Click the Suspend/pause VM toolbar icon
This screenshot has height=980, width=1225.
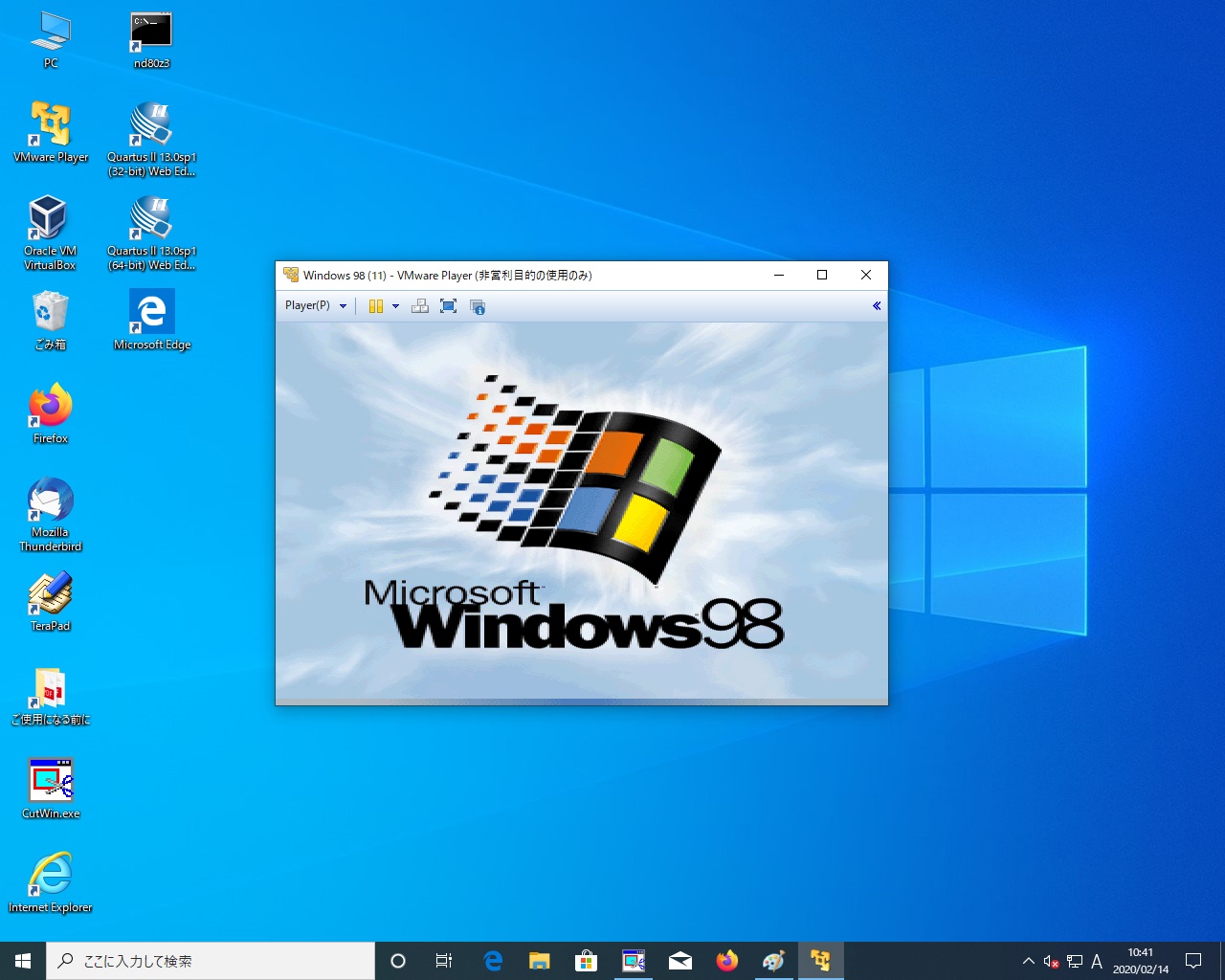376,306
